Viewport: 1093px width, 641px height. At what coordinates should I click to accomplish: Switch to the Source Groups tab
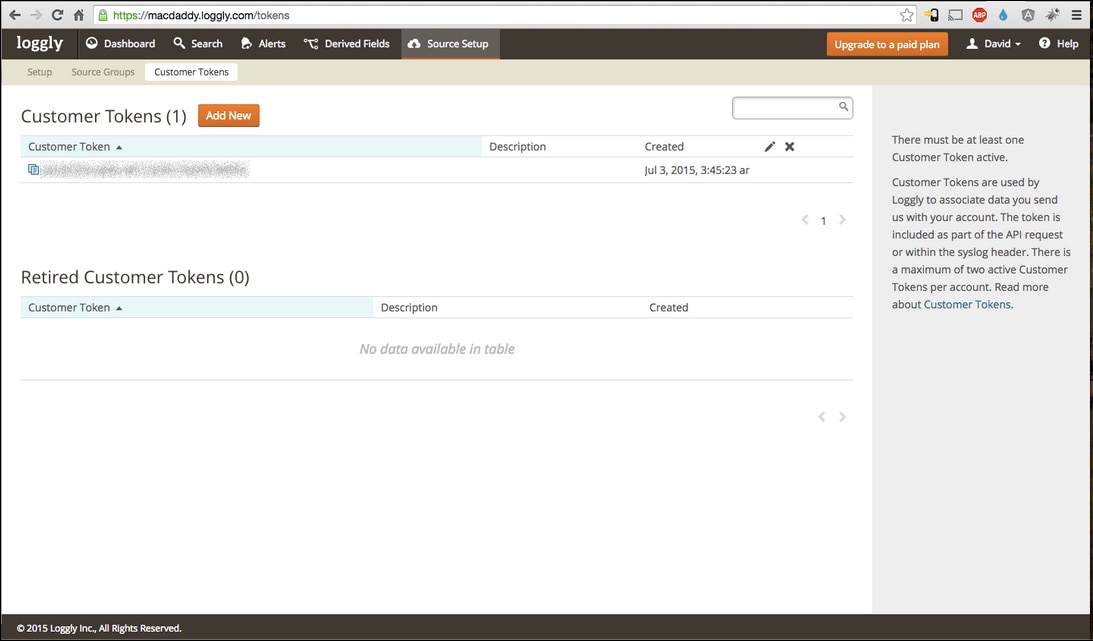point(103,72)
